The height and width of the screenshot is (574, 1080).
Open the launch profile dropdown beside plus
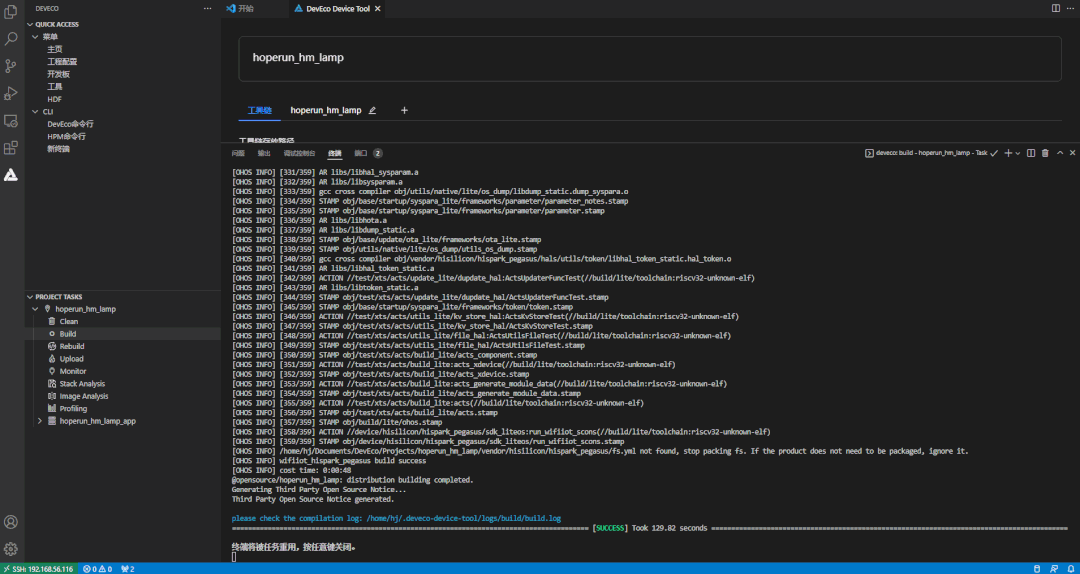point(1018,153)
